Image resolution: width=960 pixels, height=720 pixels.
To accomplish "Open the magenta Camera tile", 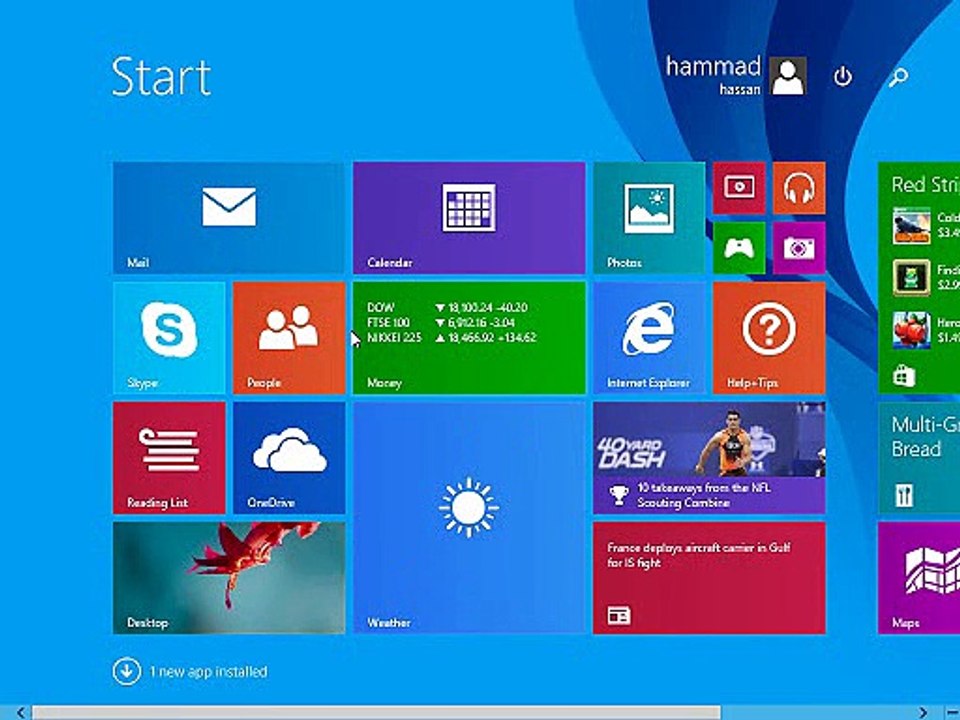I will 799,248.
